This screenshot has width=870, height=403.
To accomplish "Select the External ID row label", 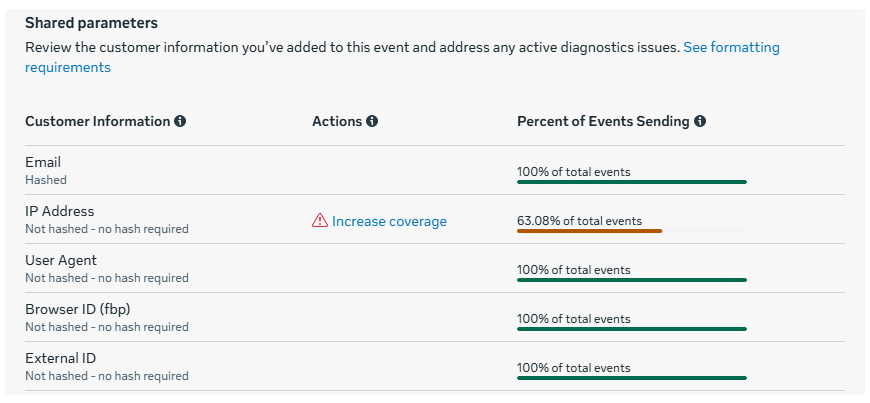I will (x=60, y=358).
